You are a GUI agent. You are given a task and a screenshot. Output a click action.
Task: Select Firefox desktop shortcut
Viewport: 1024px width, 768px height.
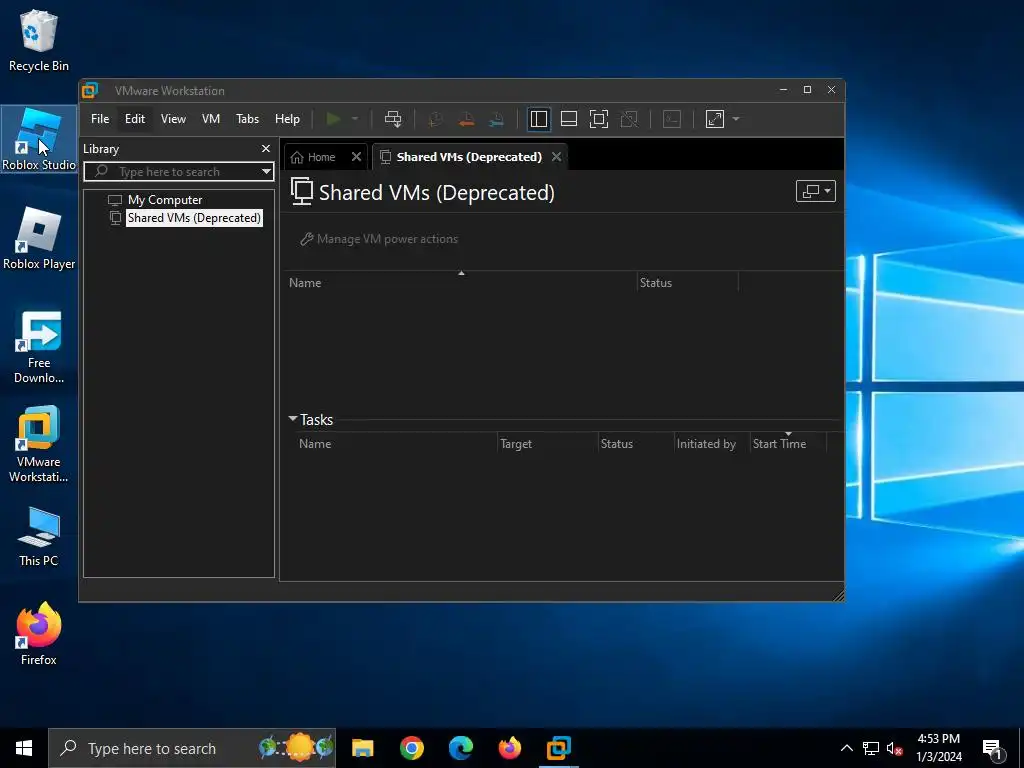39,634
